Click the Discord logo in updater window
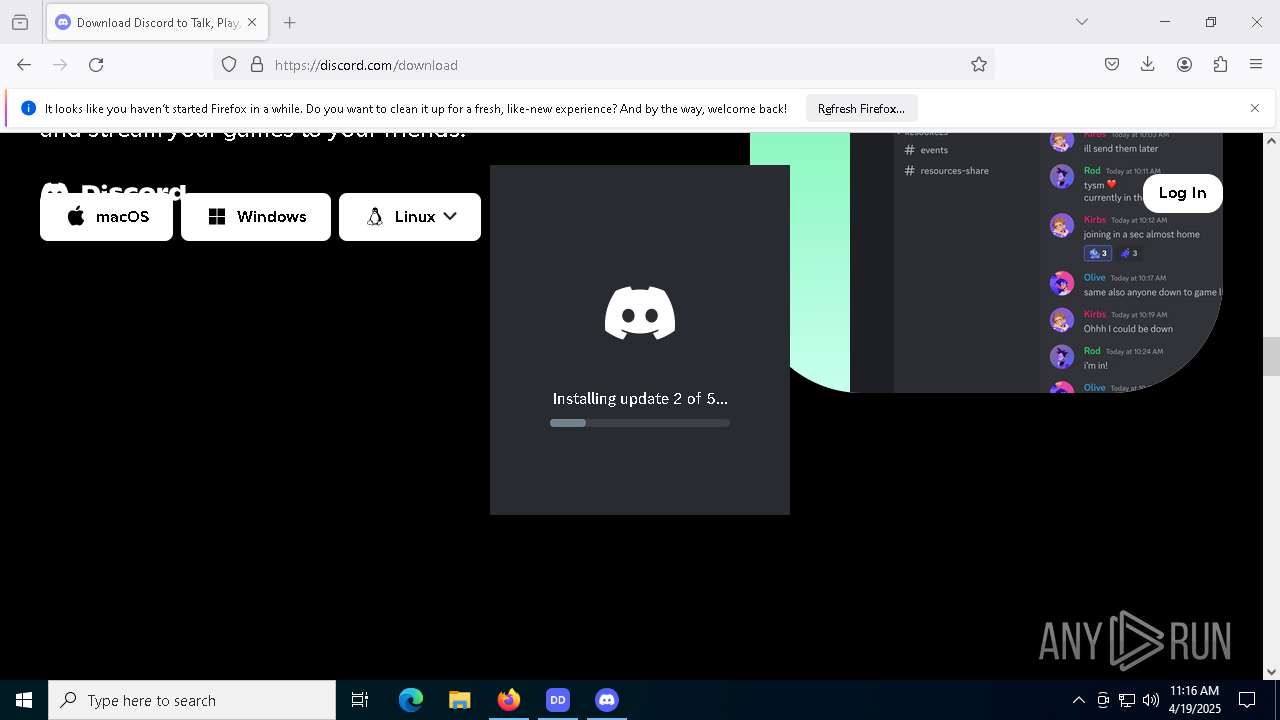 coord(640,313)
